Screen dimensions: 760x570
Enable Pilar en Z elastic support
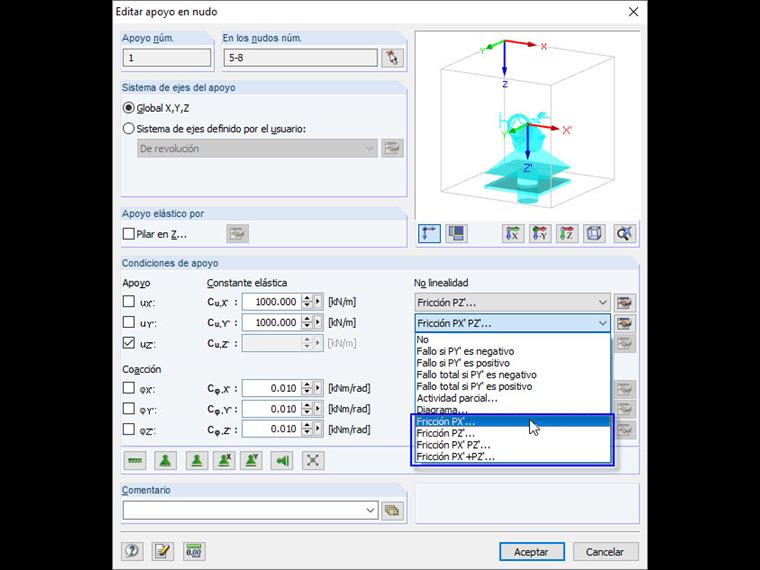[128, 234]
